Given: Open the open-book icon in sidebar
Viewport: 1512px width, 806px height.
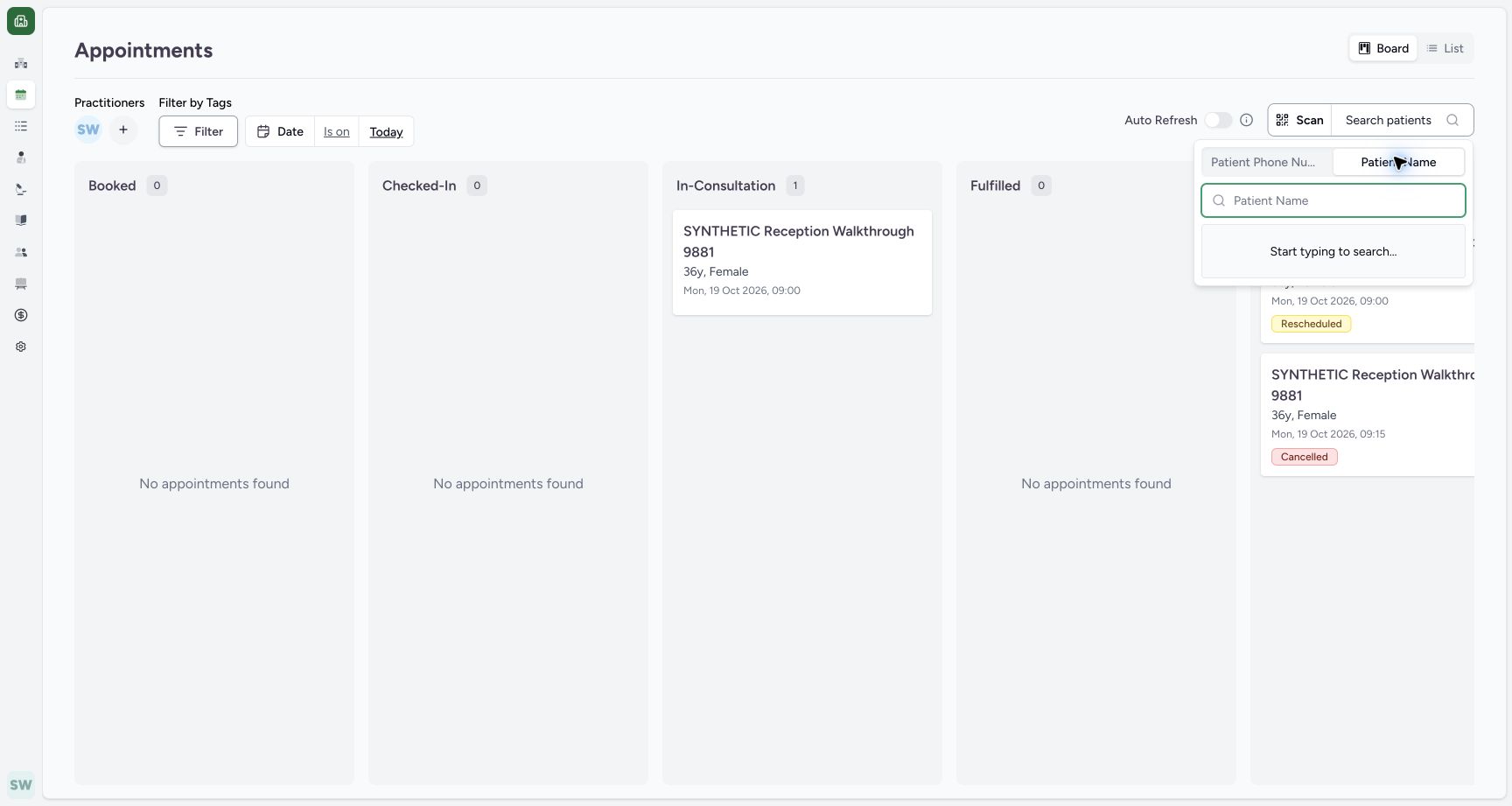Looking at the screenshot, I should point(21,221).
